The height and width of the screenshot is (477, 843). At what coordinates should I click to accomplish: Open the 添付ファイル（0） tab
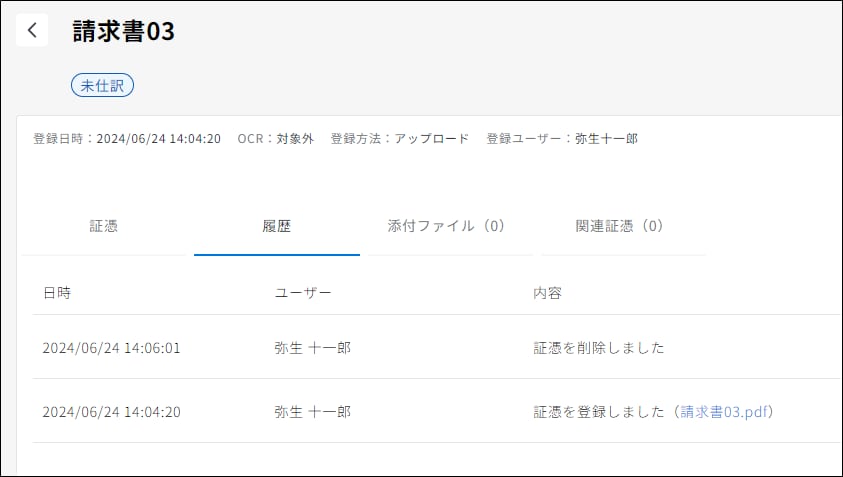pyautogui.click(x=446, y=226)
